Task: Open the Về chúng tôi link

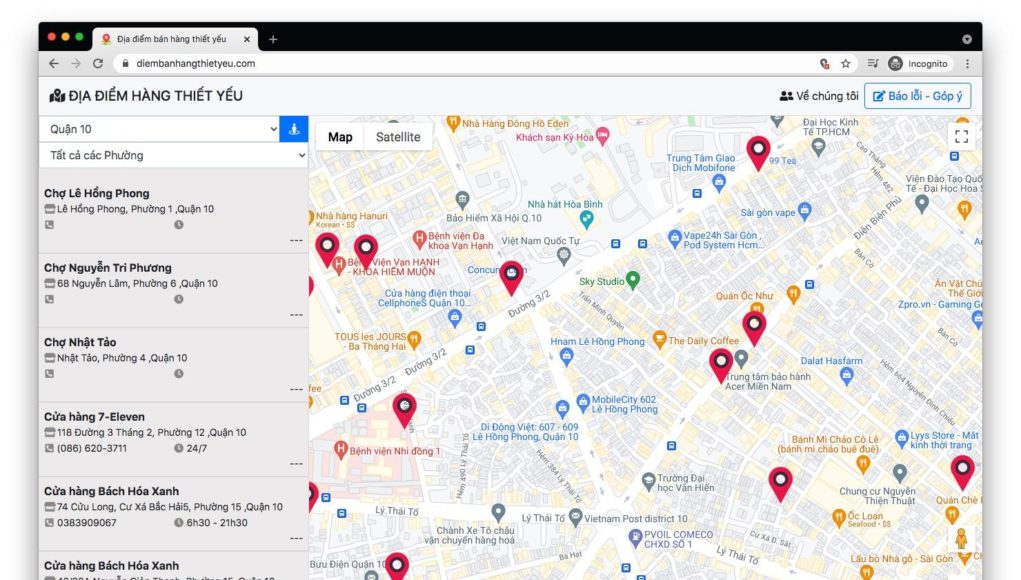Action: [x=818, y=96]
